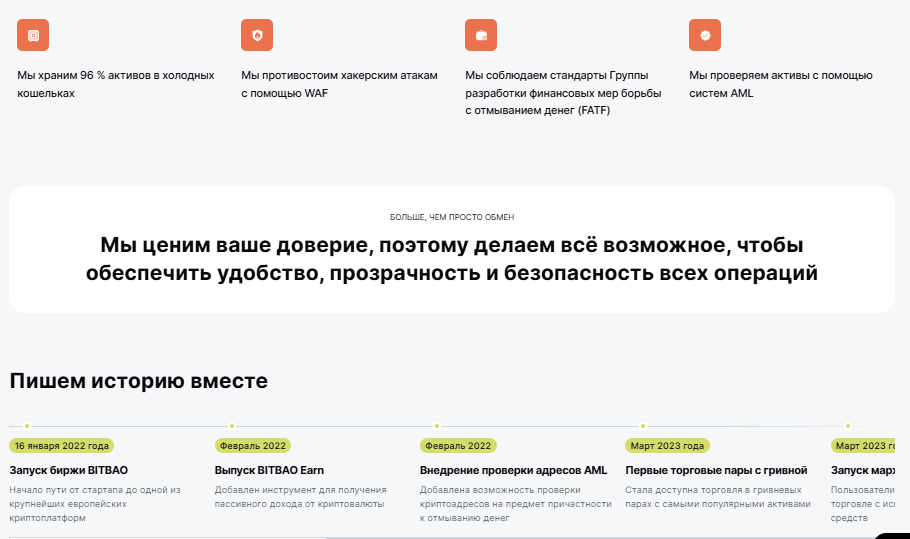The image size is (910, 539).
Task: Click the 'Мы ценим ваше доверие' banner headline
Action: [x=452, y=259]
